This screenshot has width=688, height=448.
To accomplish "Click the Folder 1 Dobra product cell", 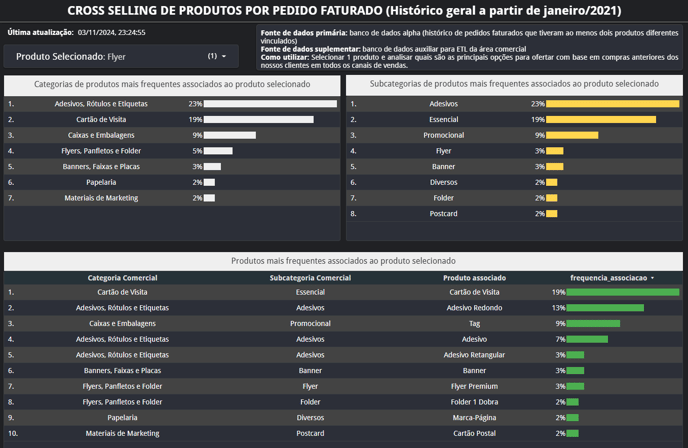I will 474,402.
